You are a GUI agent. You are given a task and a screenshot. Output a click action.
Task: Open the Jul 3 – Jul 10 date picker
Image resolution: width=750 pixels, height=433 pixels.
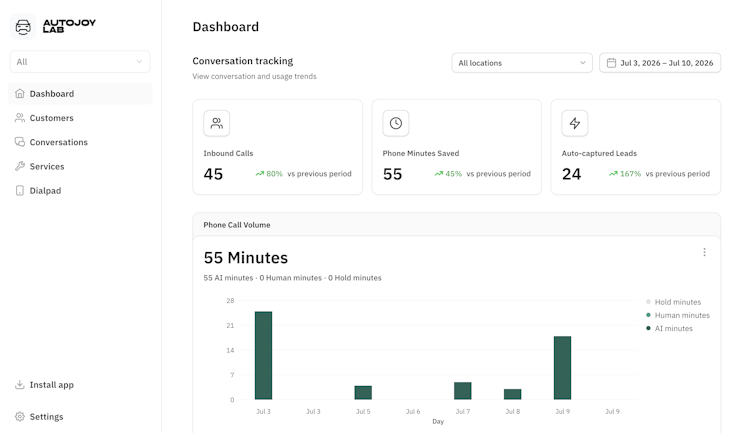point(660,63)
